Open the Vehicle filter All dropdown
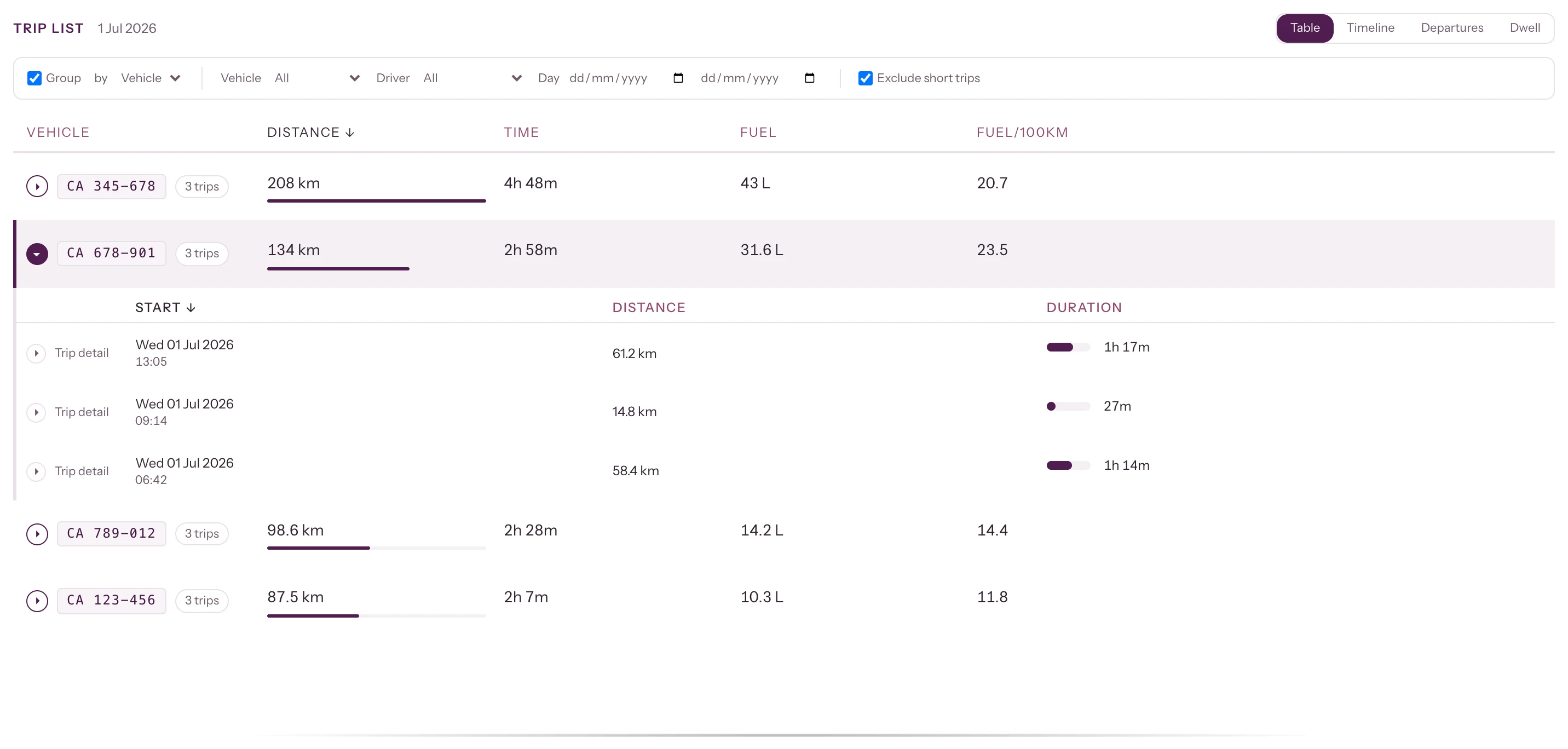Image resolution: width=1568 pixels, height=749 pixels. pos(316,78)
